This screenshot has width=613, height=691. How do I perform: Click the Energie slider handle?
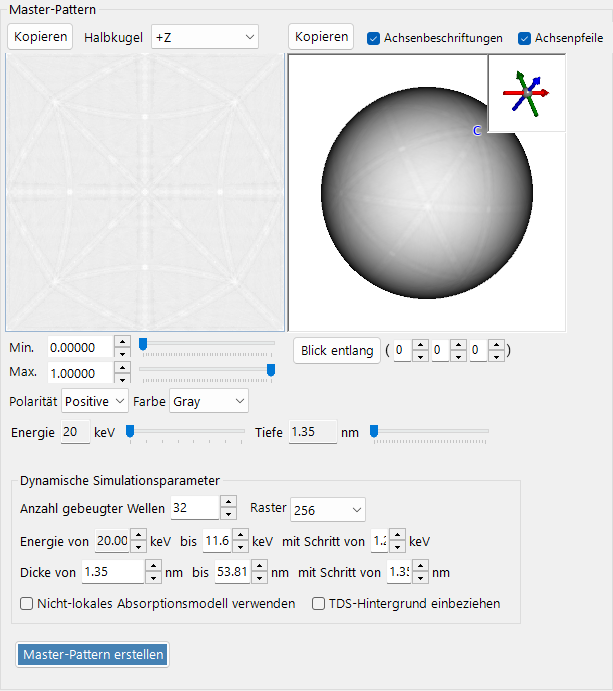click(x=130, y=431)
